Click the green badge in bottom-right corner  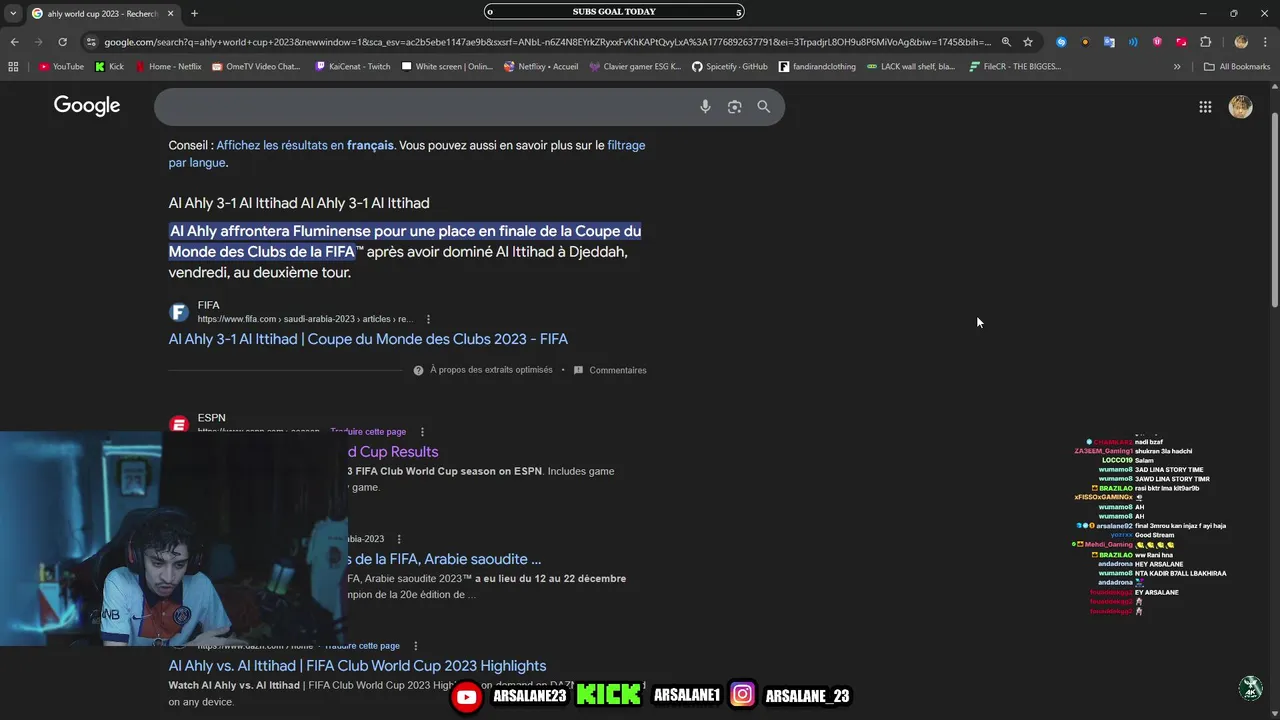click(1251, 688)
